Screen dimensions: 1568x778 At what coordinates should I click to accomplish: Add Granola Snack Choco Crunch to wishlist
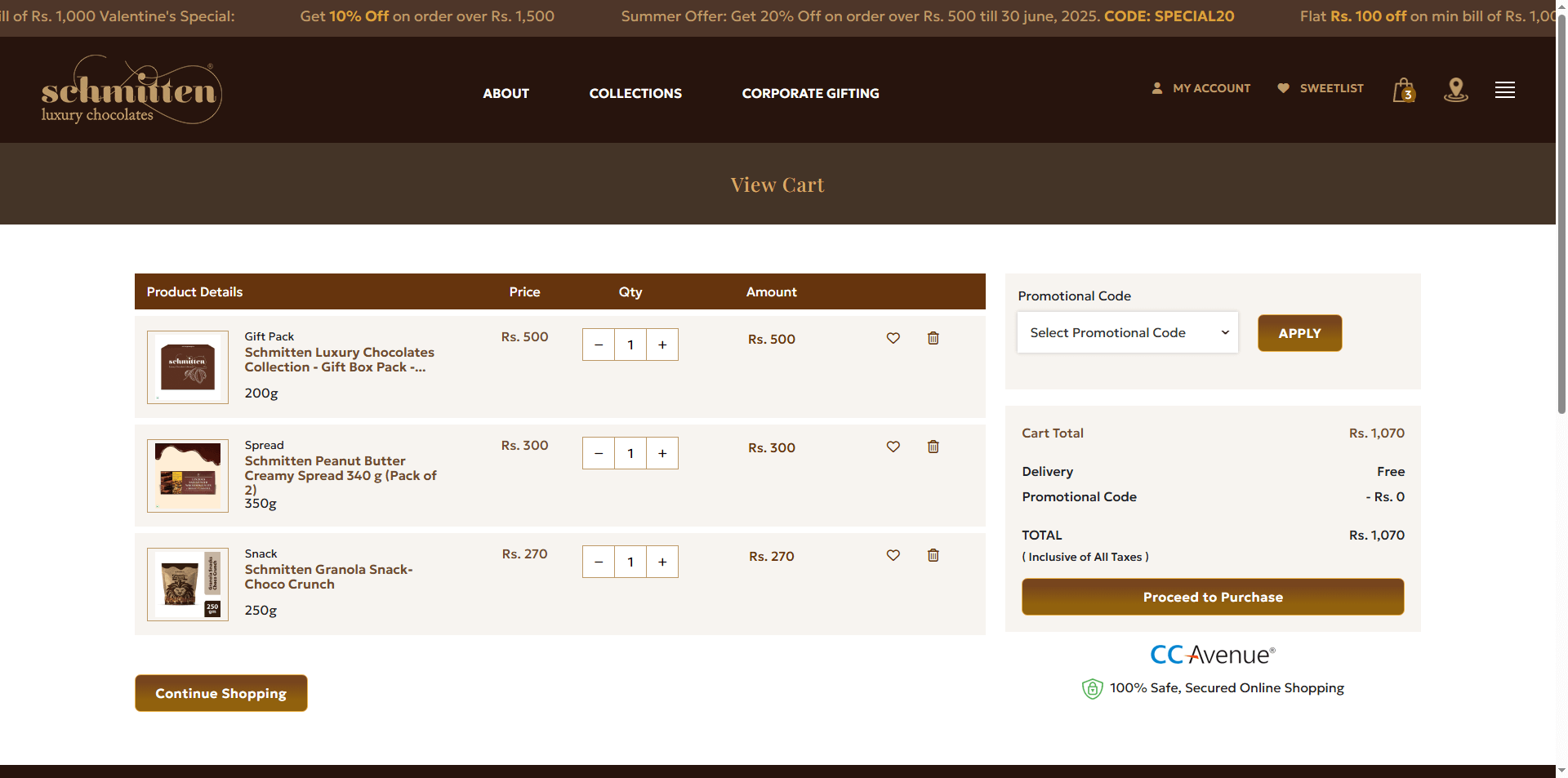[893, 555]
